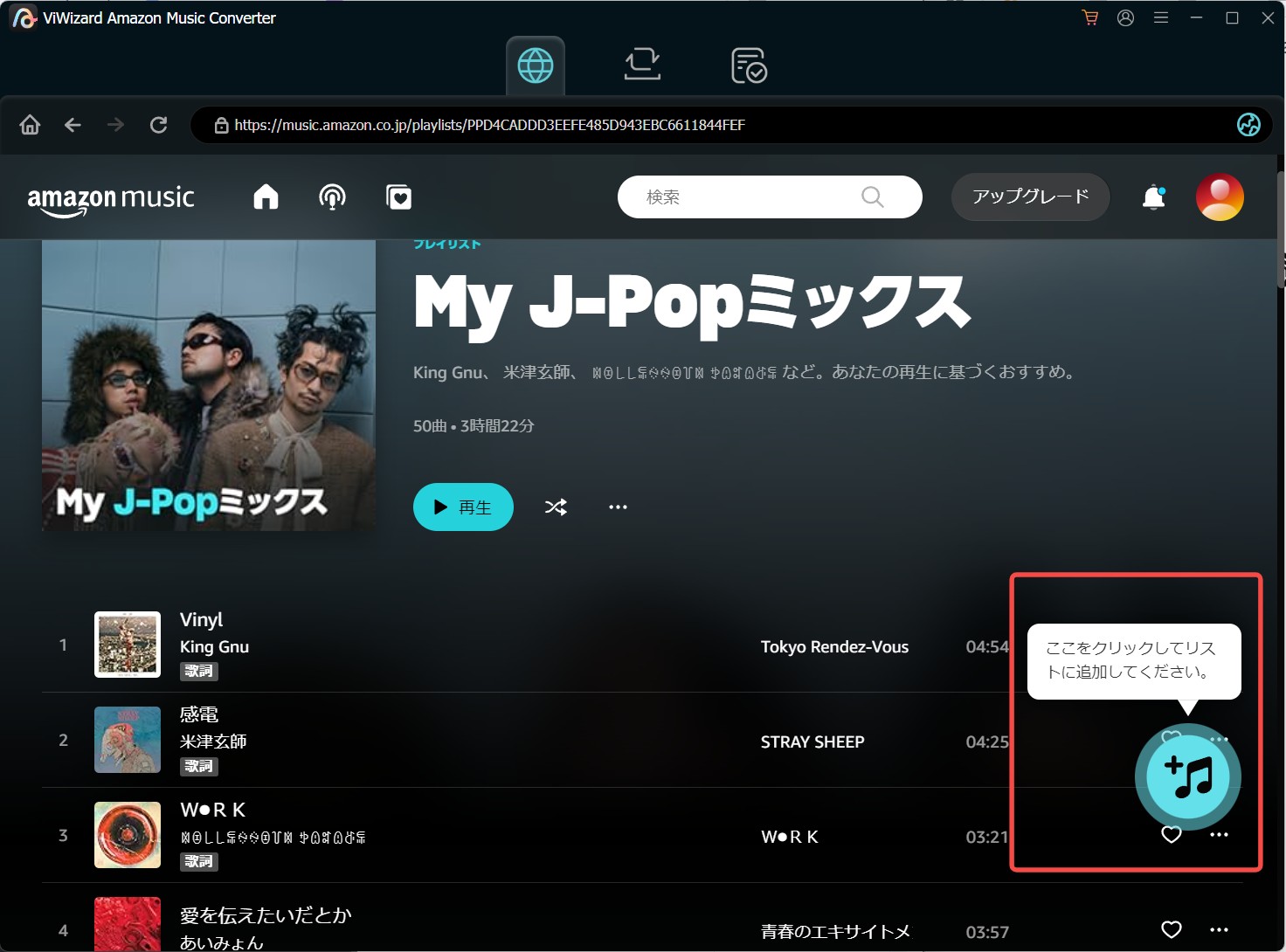
Task: Like track 4 with heart icon
Action: pyautogui.click(x=1172, y=929)
